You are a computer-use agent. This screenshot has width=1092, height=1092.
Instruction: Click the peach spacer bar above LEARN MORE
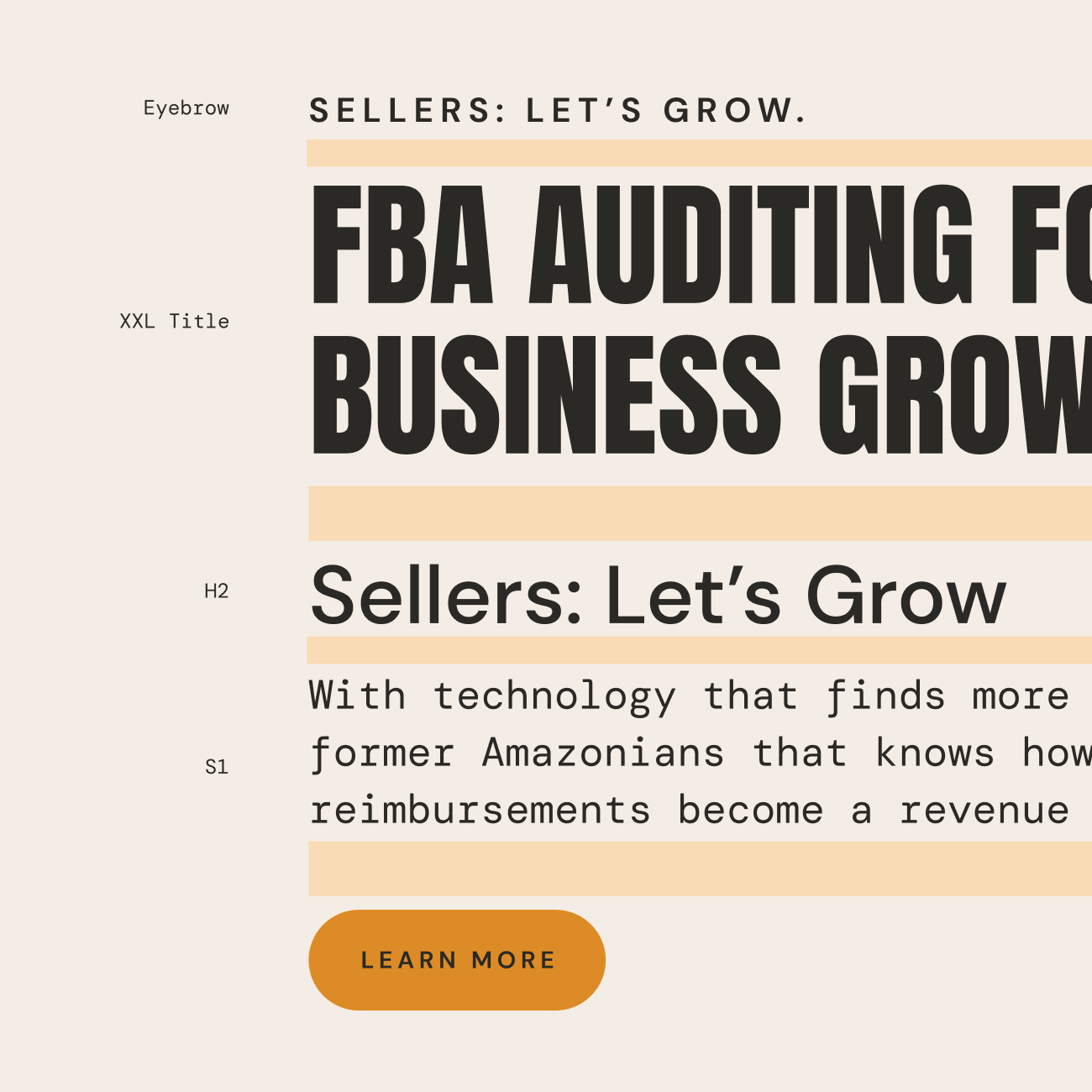(699, 868)
